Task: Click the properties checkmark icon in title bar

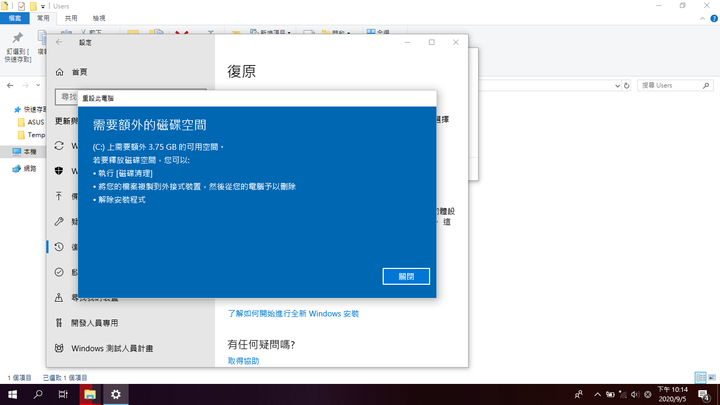Action: tap(21, 6)
